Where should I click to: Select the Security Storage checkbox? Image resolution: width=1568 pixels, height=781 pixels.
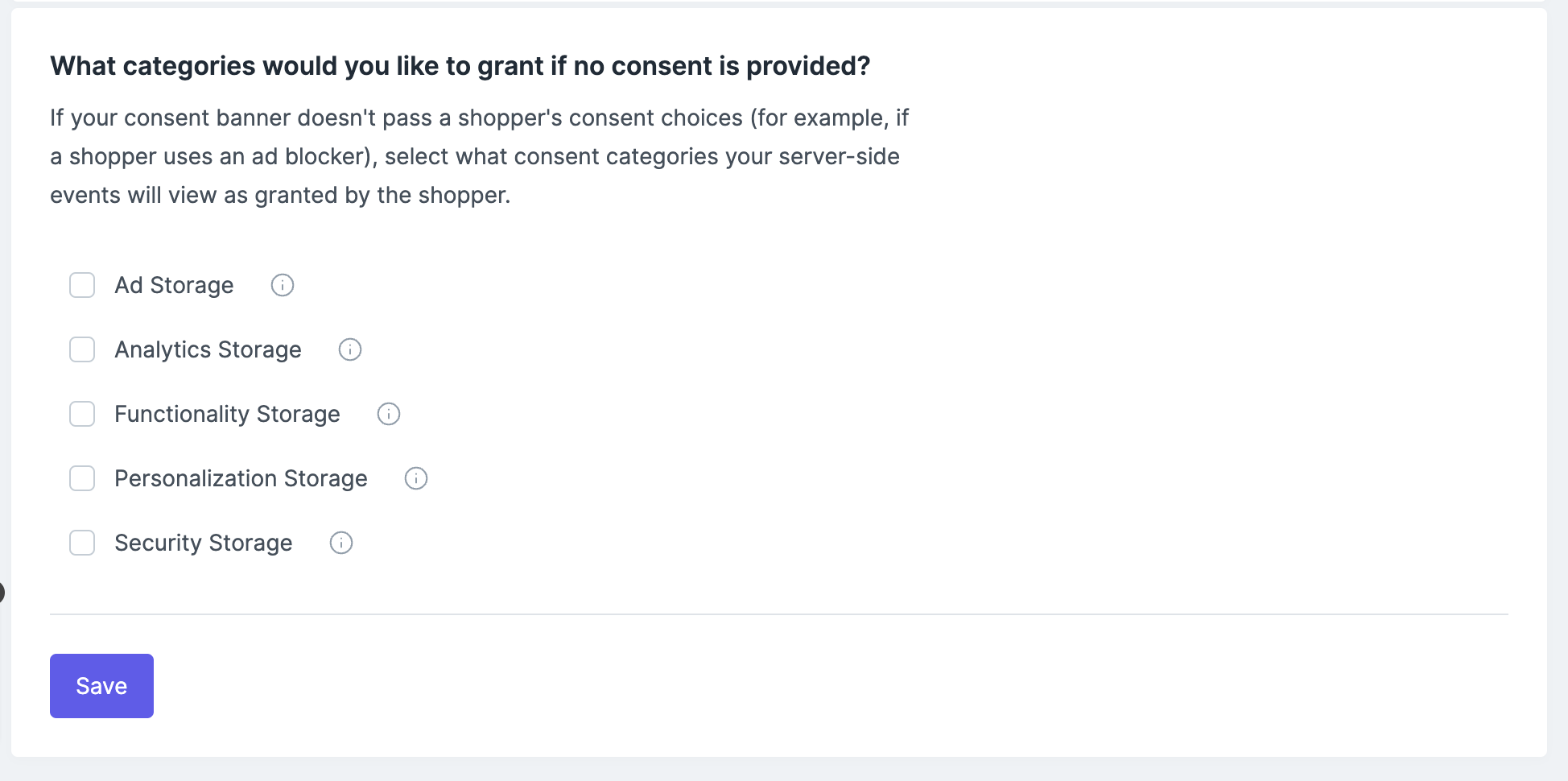[82, 543]
